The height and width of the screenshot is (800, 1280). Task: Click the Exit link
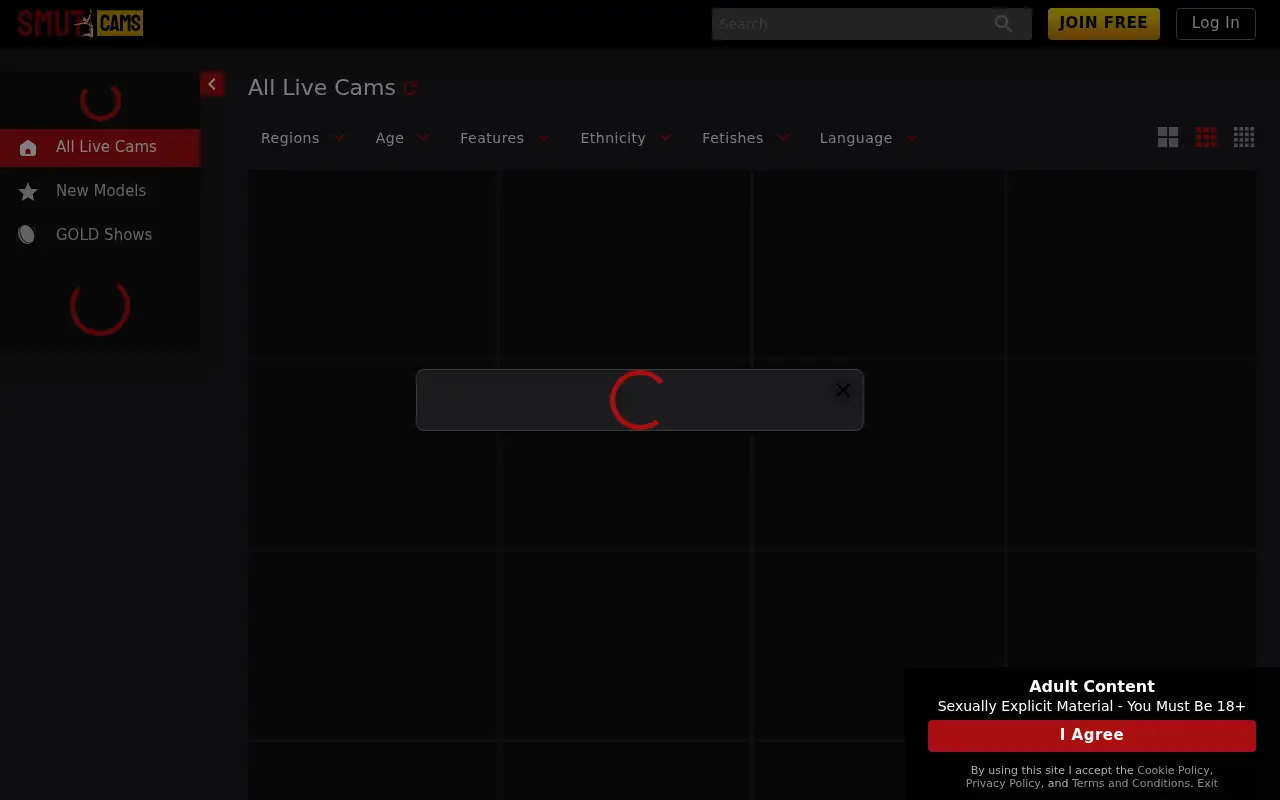coord(1207,784)
